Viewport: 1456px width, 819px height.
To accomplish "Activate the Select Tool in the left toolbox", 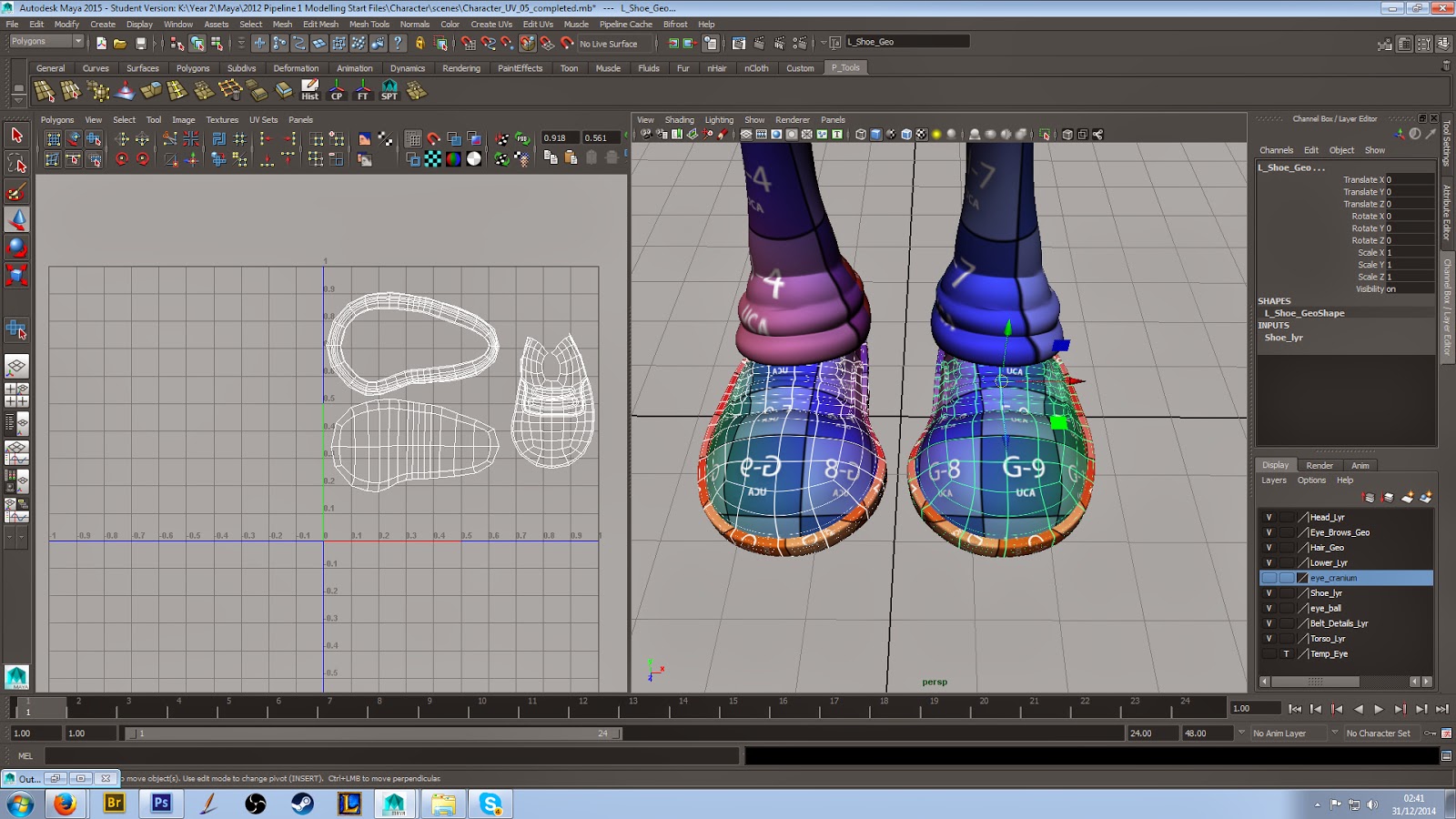I will click(16, 136).
